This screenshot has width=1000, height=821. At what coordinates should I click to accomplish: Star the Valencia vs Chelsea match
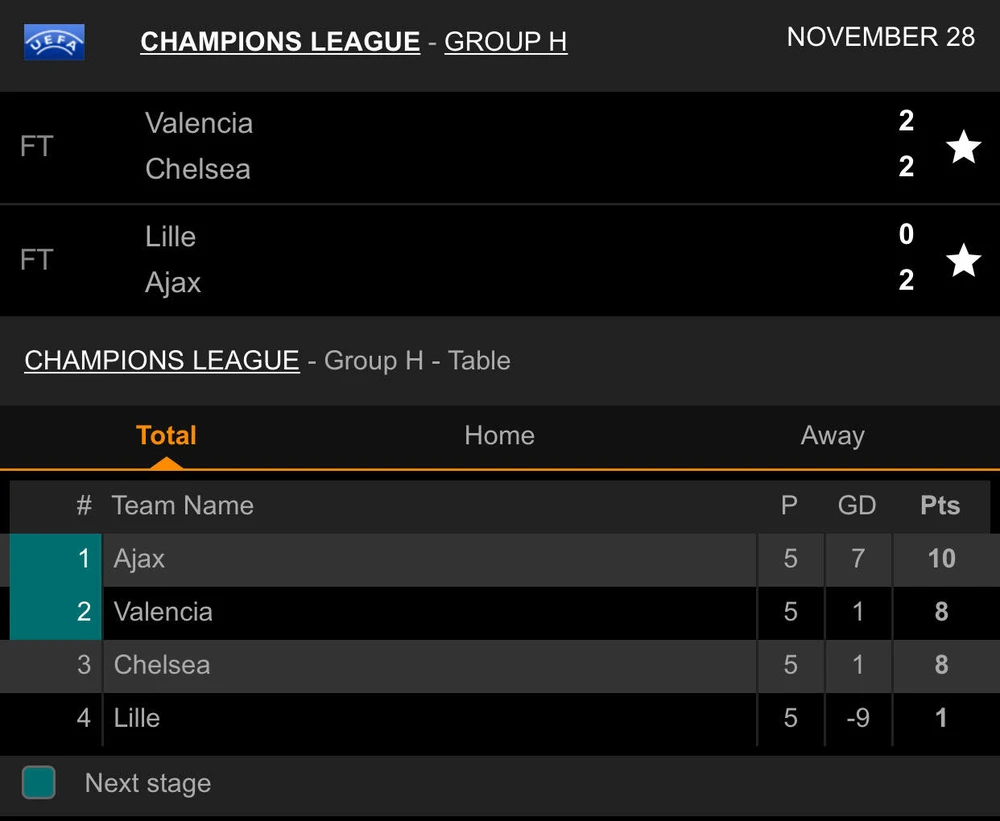pyautogui.click(x=963, y=147)
